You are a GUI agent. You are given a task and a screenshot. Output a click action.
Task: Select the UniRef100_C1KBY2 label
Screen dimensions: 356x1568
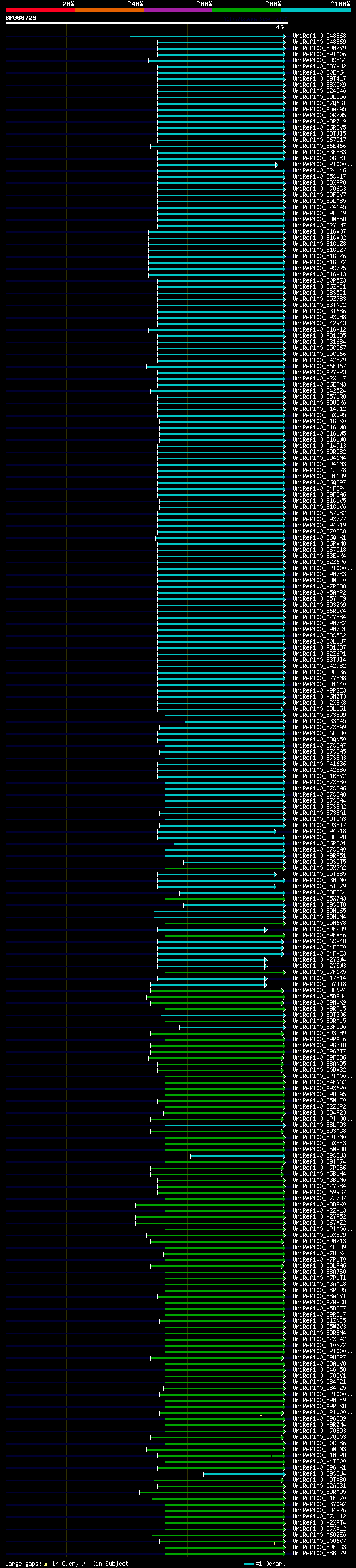point(319,776)
